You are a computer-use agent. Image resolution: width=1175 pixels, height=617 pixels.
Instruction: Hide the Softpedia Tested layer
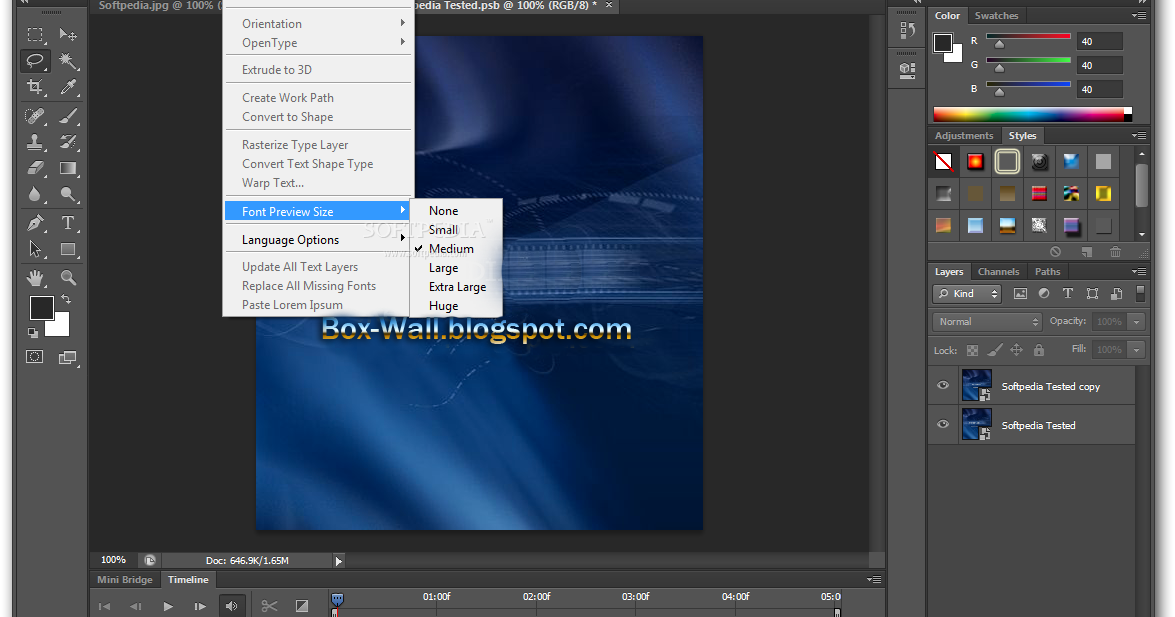(943, 424)
